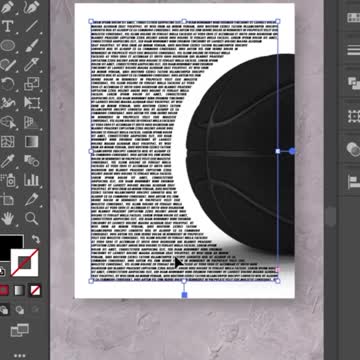Image resolution: width=360 pixels, height=360 pixels.
Task: Select the Perspective Grid tool
Action: [x=32, y=122]
